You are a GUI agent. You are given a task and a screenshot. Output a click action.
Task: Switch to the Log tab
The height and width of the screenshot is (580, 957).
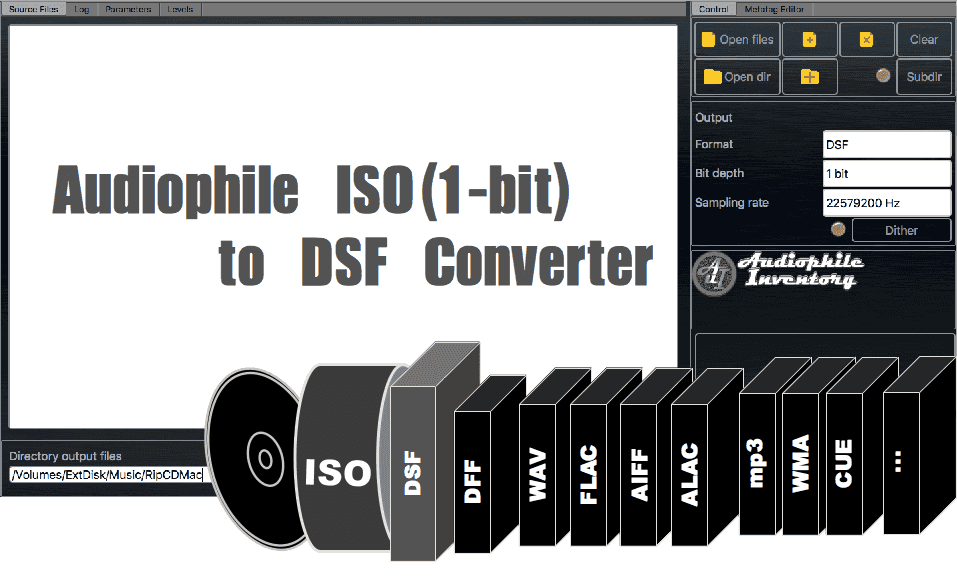click(82, 9)
